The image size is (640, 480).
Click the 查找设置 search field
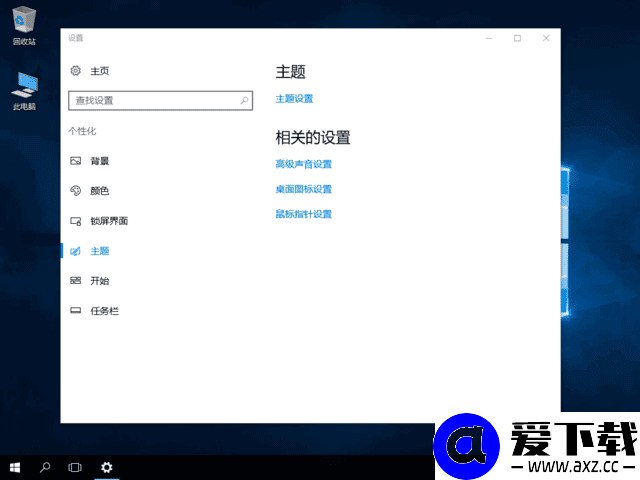click(x=160, y=100)
